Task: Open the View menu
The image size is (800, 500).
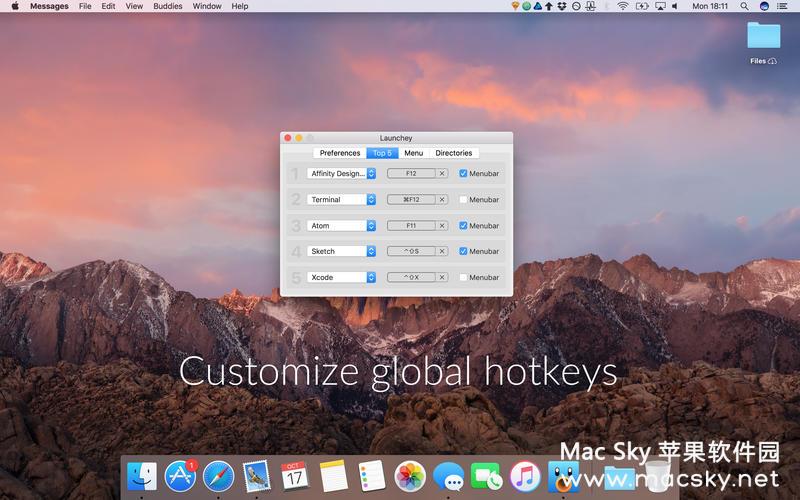Action: [134, 6]
